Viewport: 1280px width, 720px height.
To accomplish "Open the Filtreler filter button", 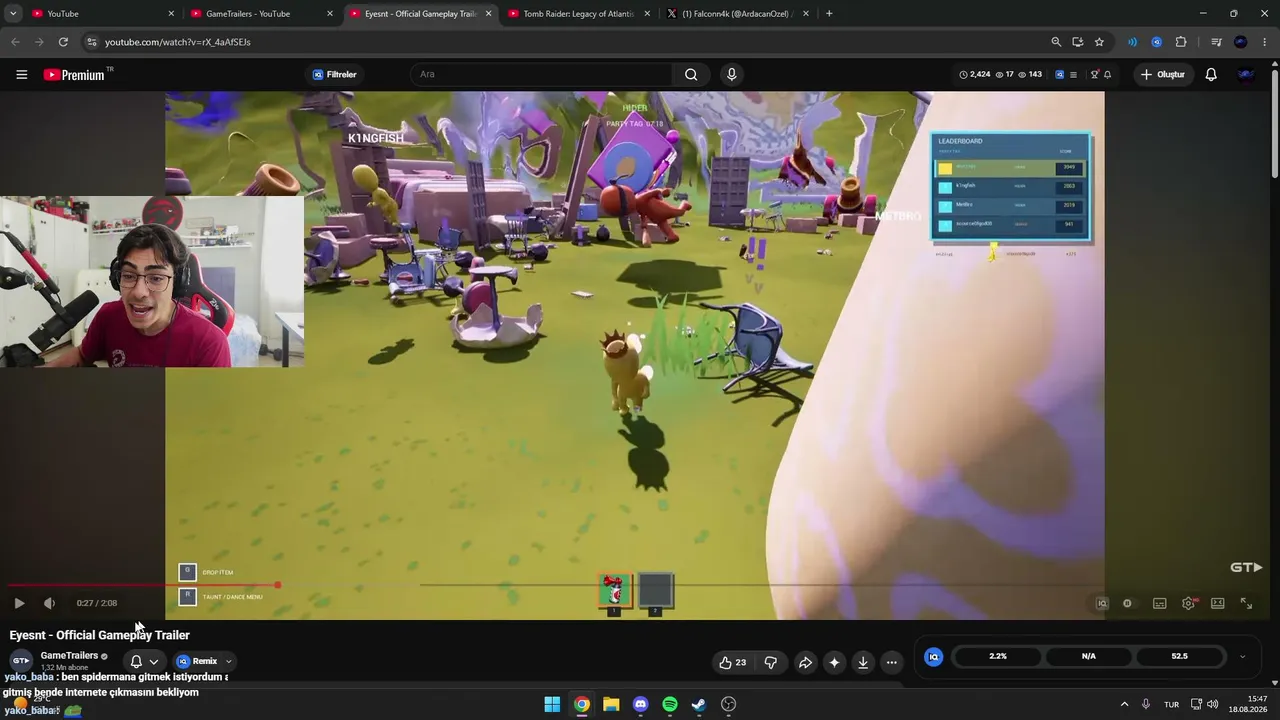I will (x=334, y=74).
